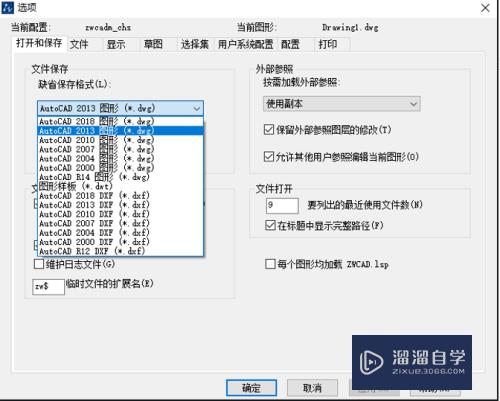Open the 用户系统配置 tab
Screen dimensions: 500x401
[x=245, y=44]
